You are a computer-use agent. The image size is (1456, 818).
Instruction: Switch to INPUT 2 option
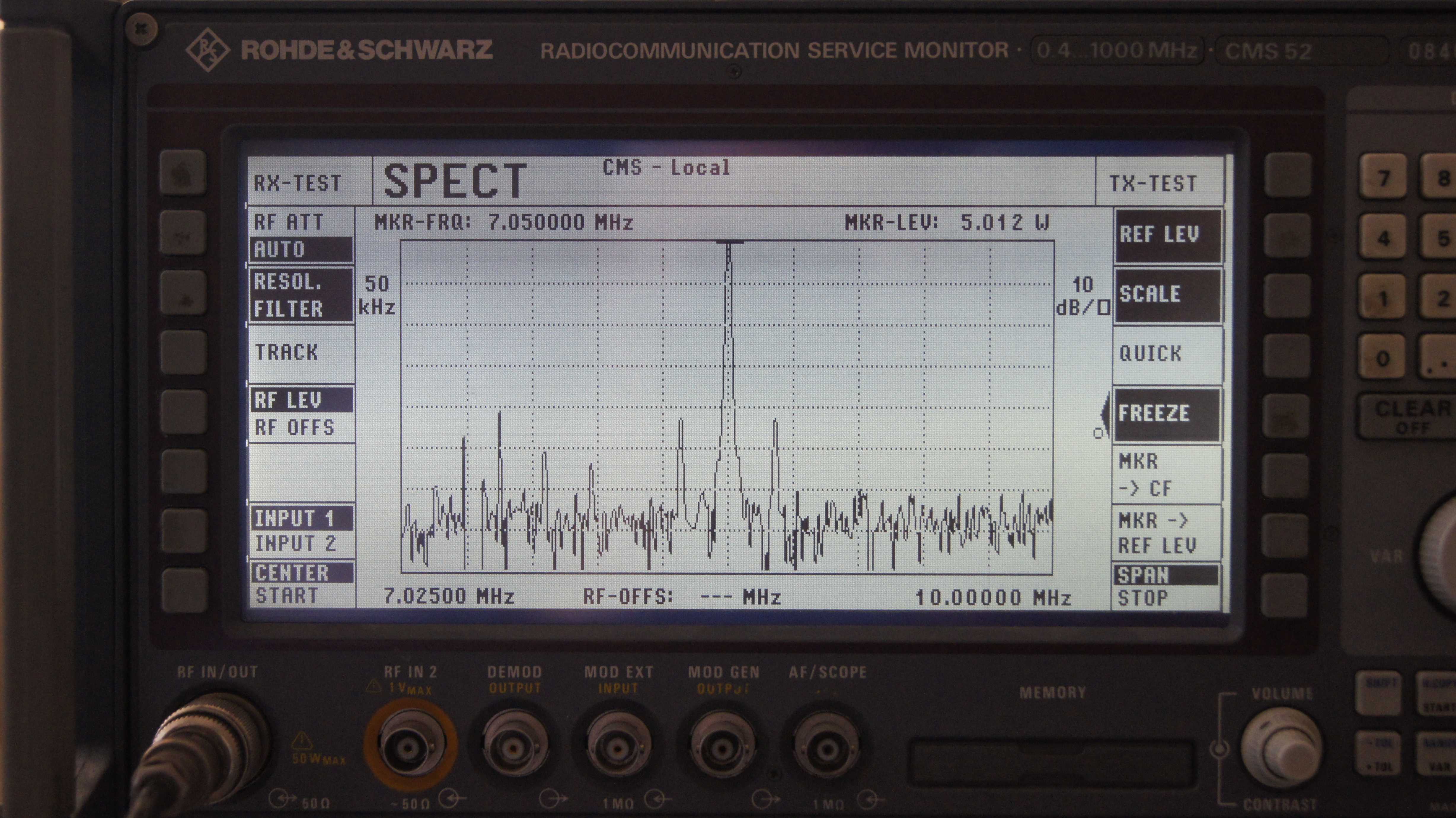coord(296,544)
